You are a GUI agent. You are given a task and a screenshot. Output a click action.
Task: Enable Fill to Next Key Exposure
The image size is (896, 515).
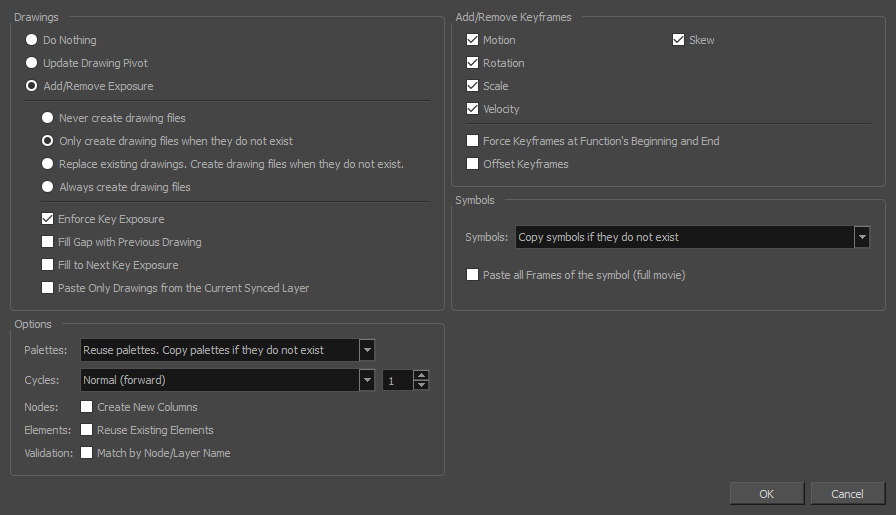(48, 265)
